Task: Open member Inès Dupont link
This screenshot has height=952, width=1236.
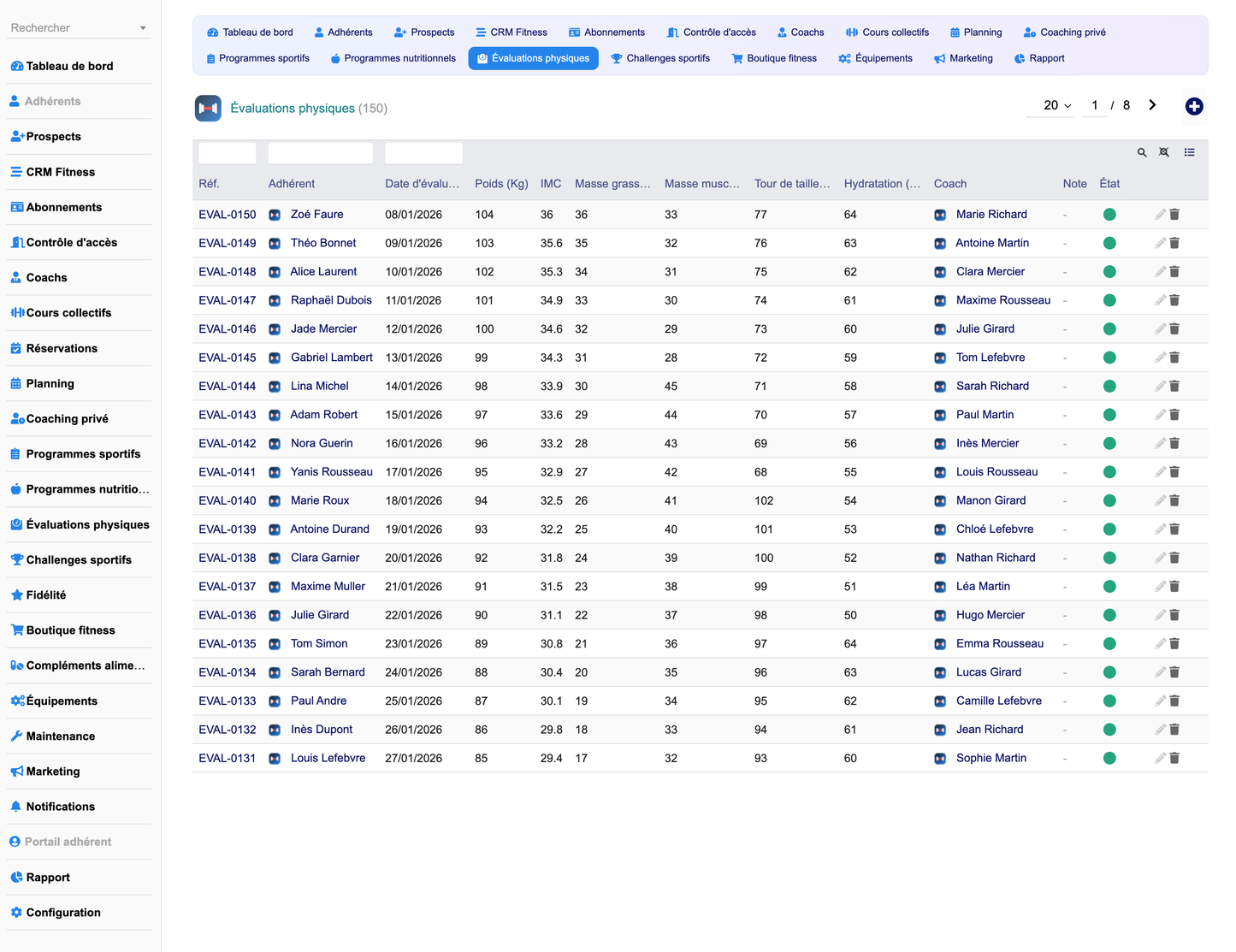Action: point(322,730)
